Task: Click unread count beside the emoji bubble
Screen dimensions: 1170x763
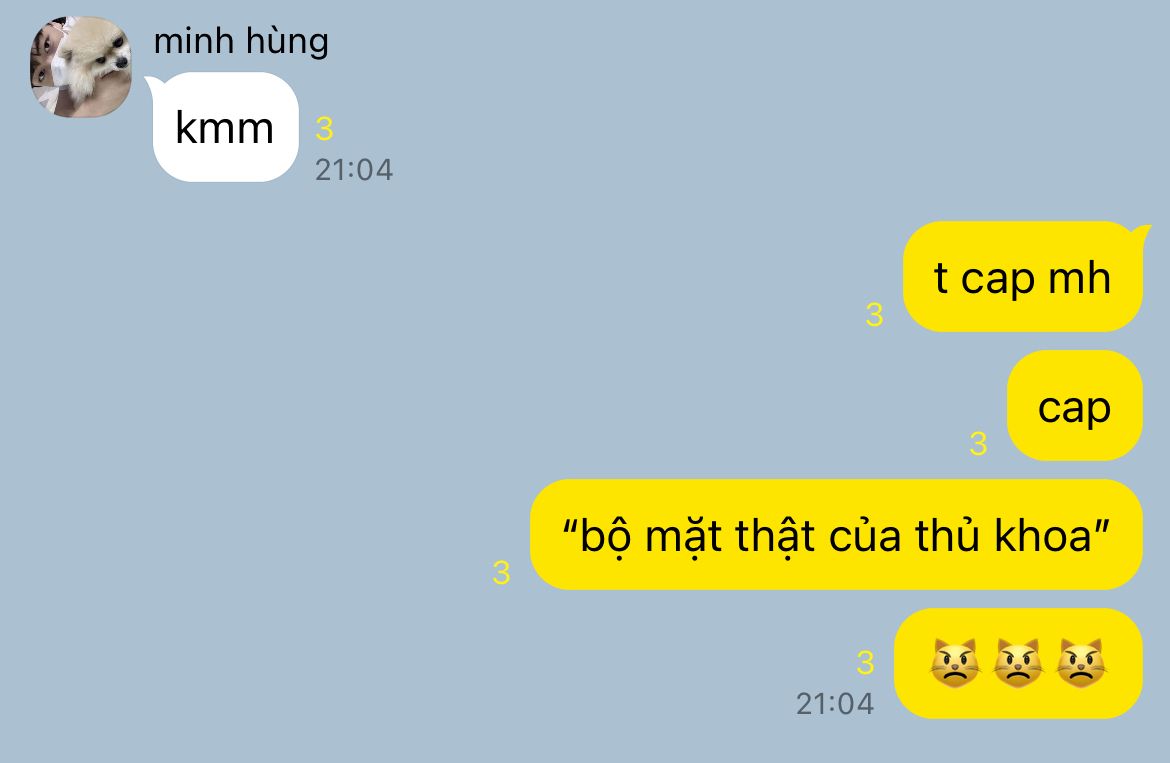Action: (866, 662)
